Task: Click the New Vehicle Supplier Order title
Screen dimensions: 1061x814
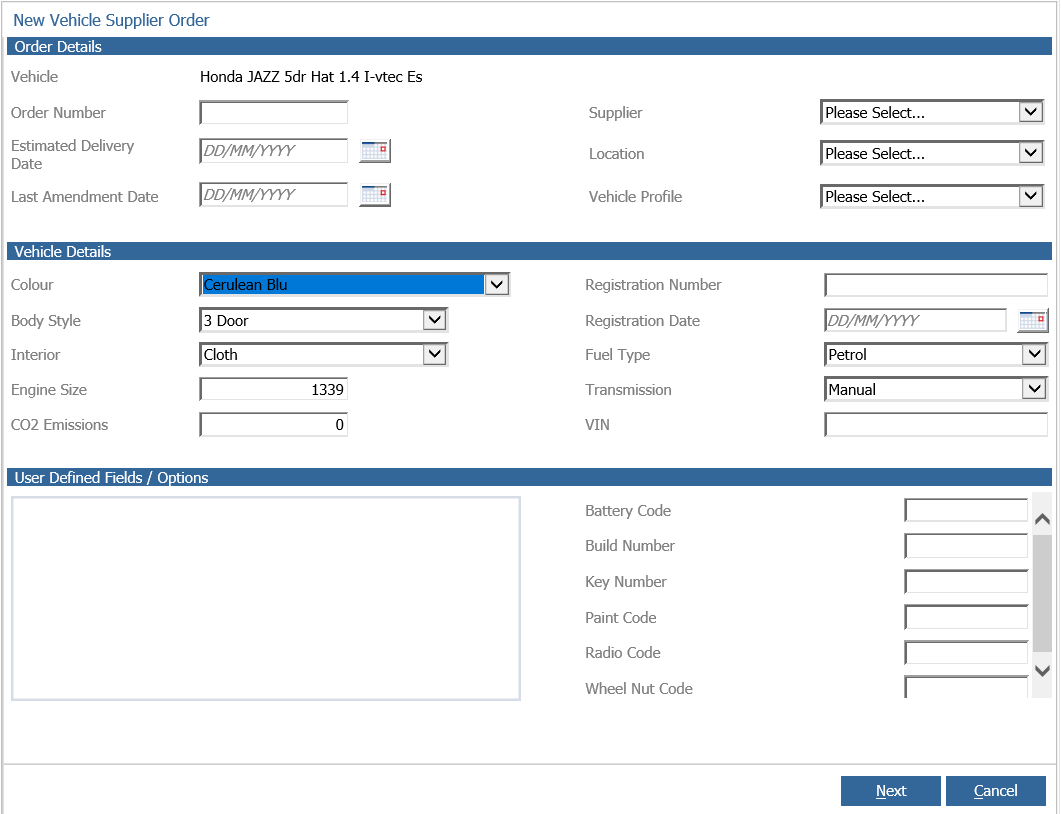Action: (x=112, y=20)
